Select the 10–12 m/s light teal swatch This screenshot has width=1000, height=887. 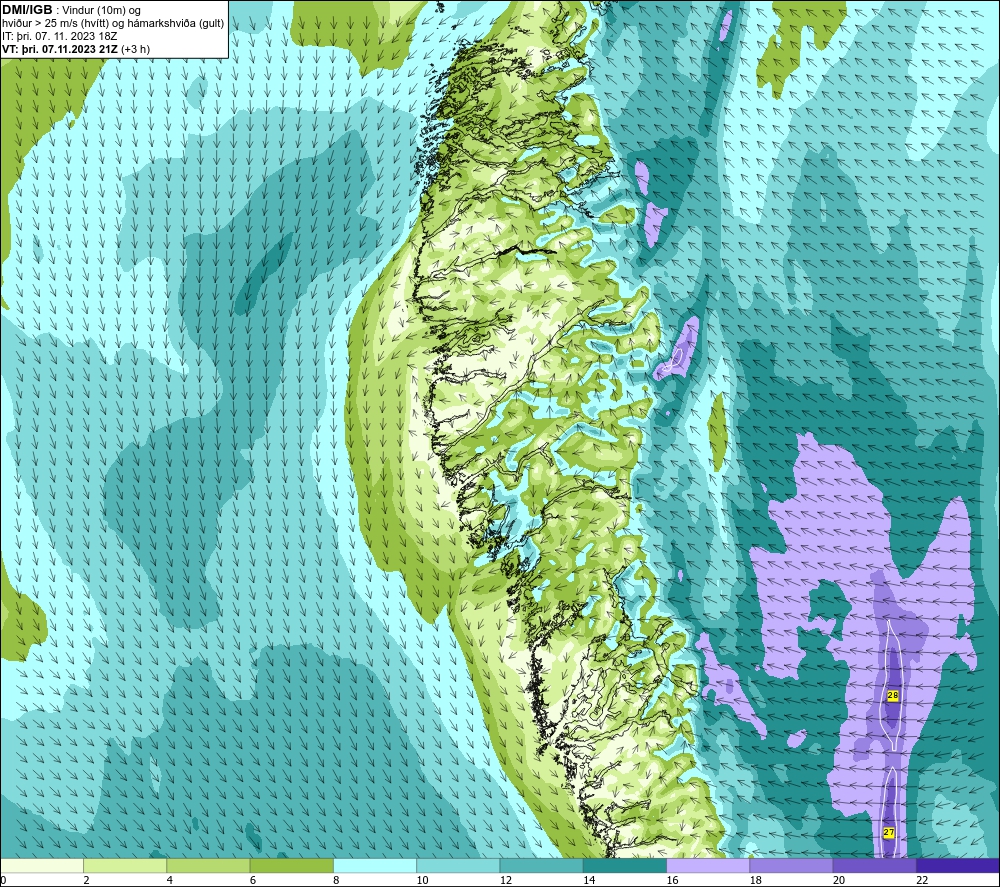(458, 865)
